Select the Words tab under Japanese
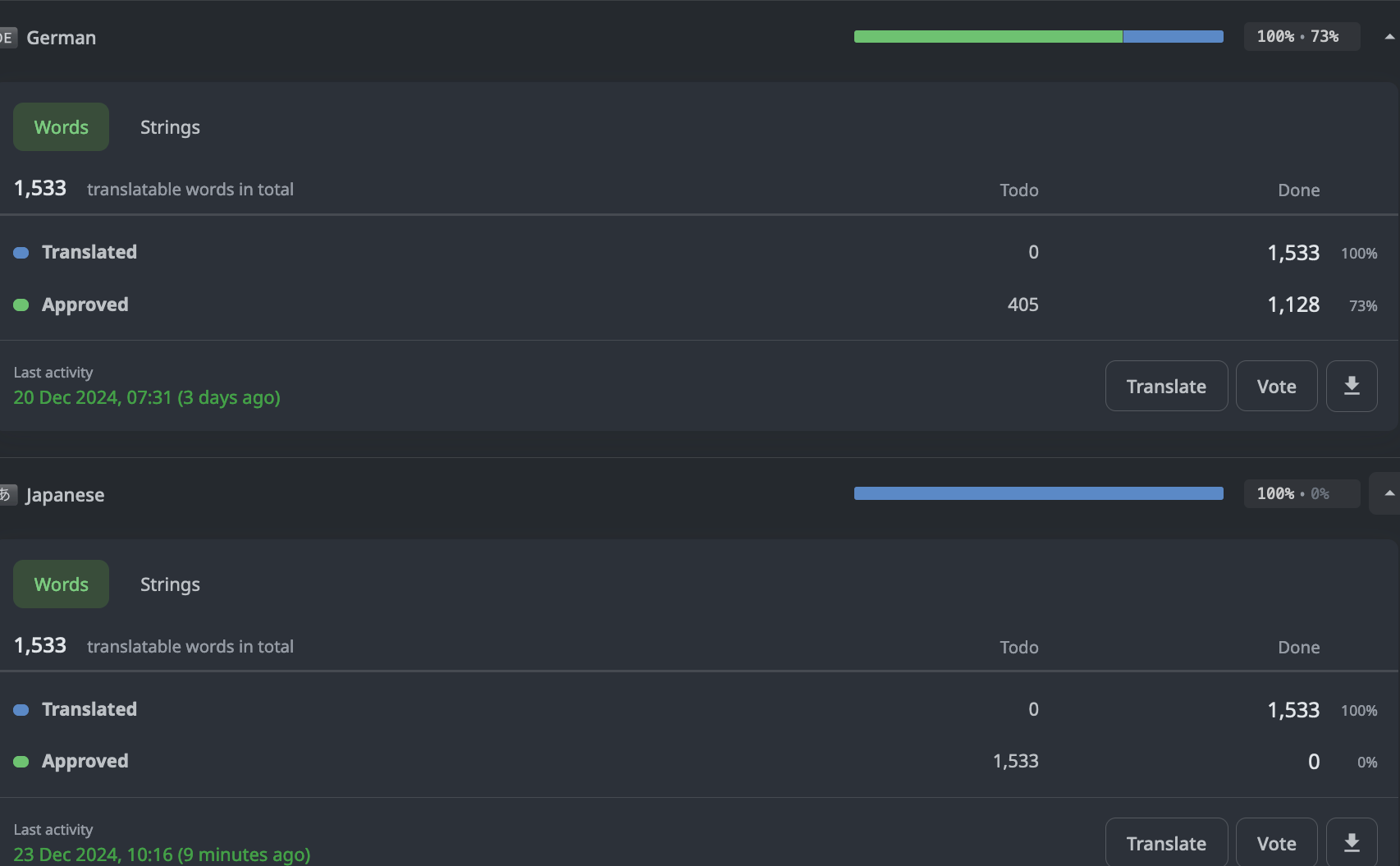The width and height of the screenshot is (1400, 866). point(61,584)
